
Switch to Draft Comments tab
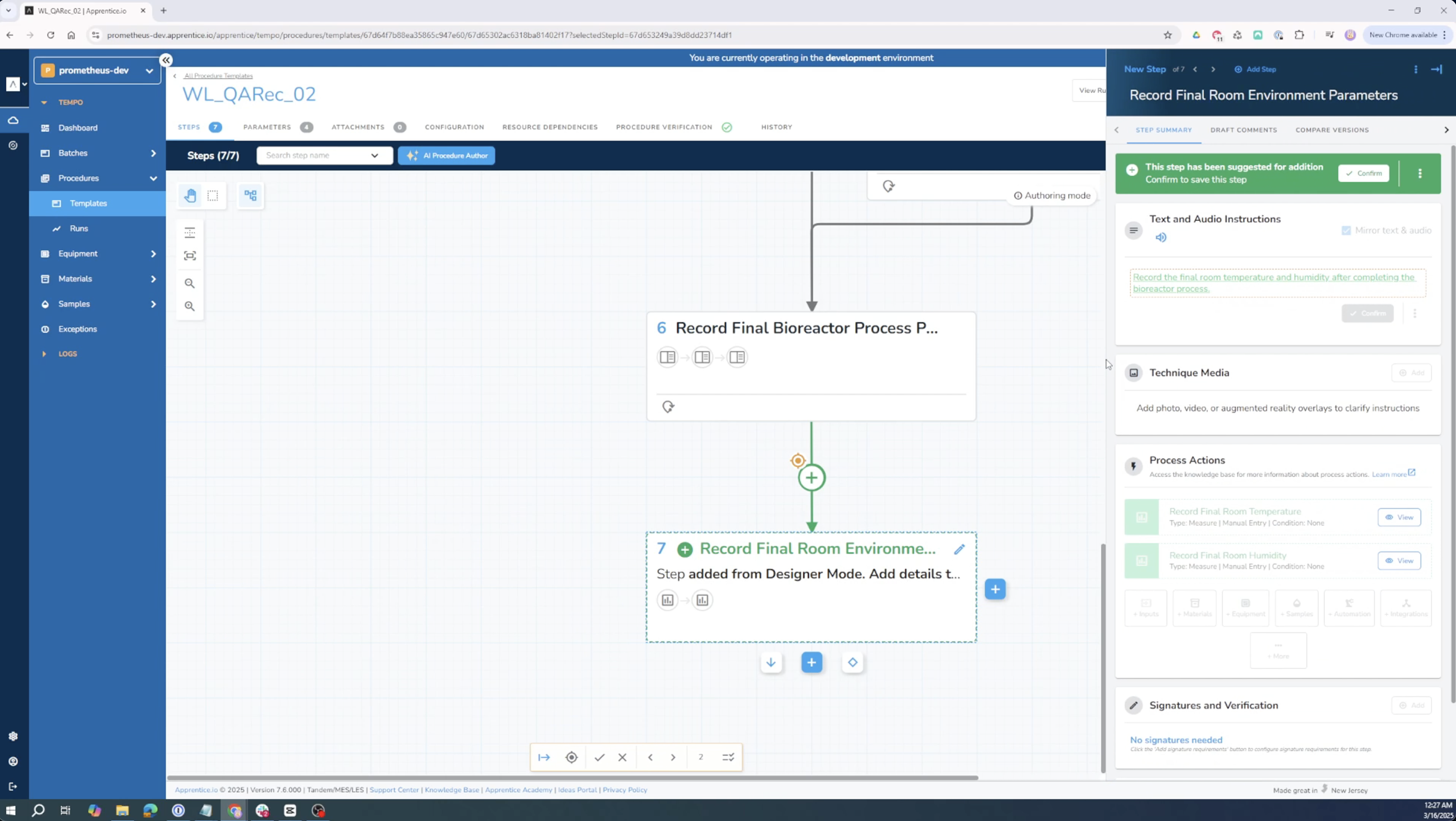pos(1244,130)
